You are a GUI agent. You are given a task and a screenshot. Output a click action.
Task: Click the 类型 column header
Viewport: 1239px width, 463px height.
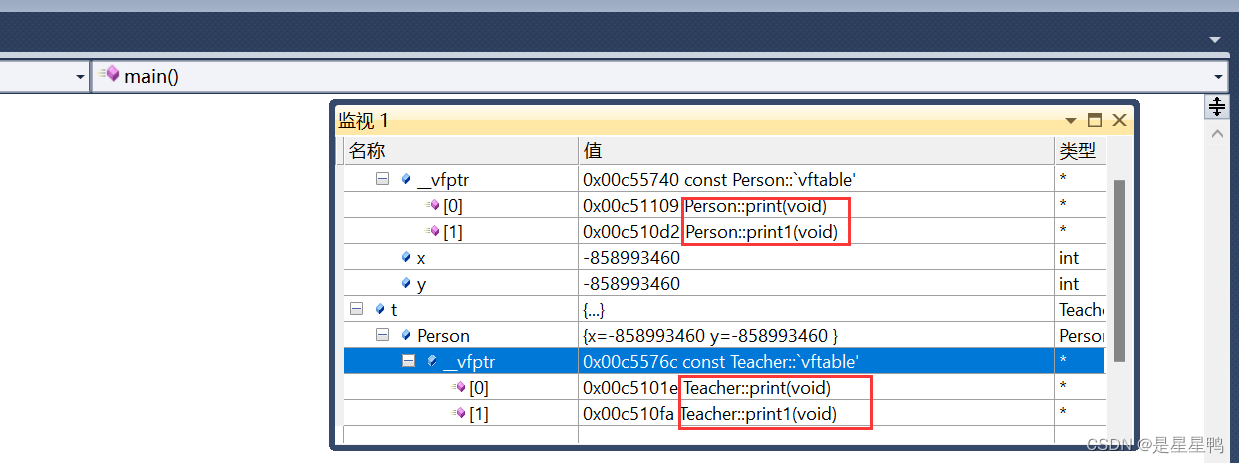[1080, 151]
